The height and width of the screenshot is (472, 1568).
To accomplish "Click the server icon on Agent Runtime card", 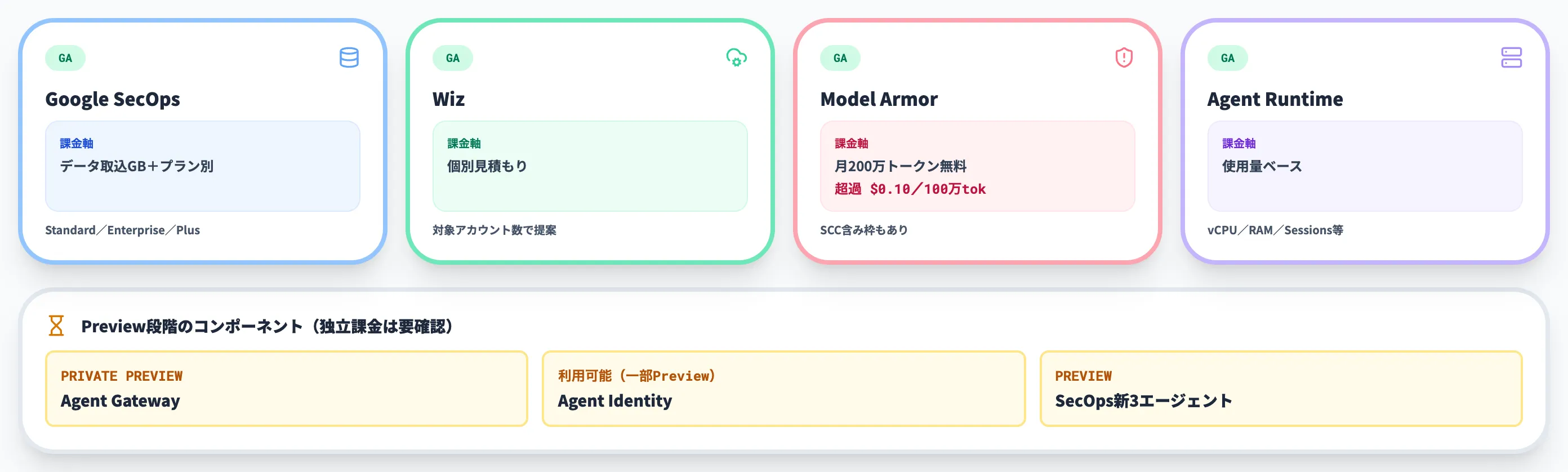I will coord(1511,58).
